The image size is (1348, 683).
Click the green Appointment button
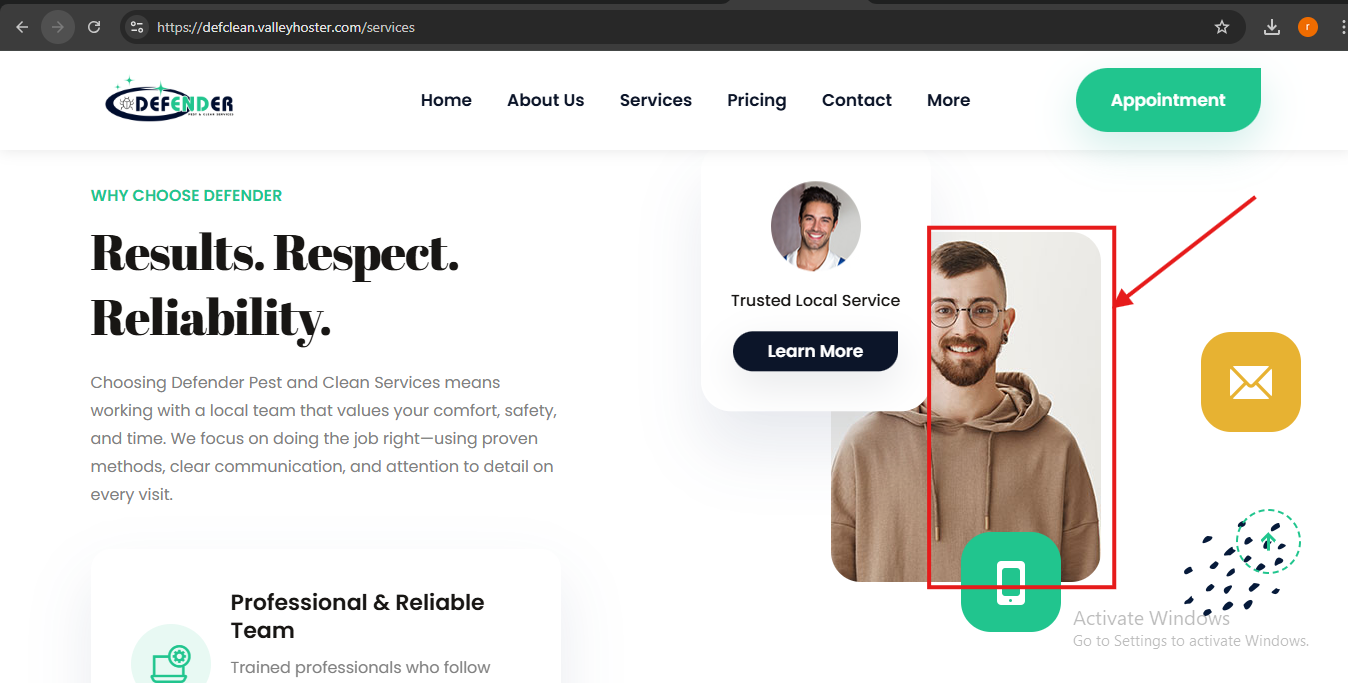click(x=1168, y=100)
